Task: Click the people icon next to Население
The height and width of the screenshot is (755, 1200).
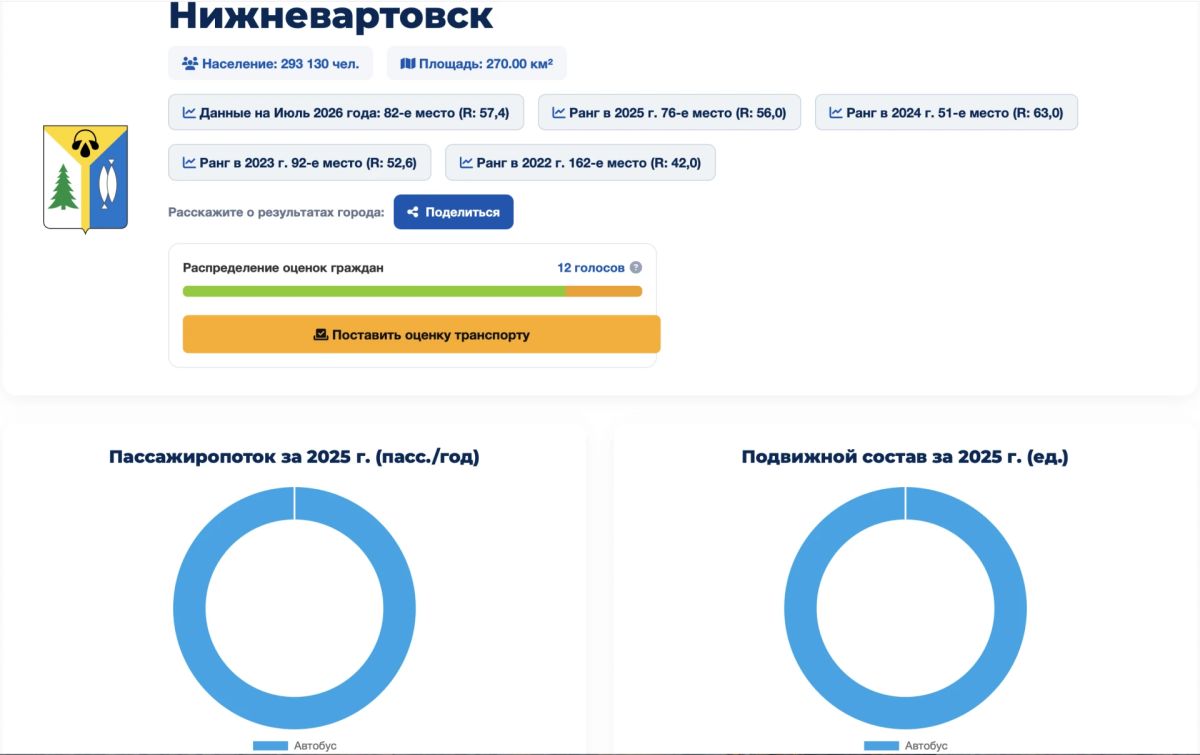Action: [x=190, y=63]
